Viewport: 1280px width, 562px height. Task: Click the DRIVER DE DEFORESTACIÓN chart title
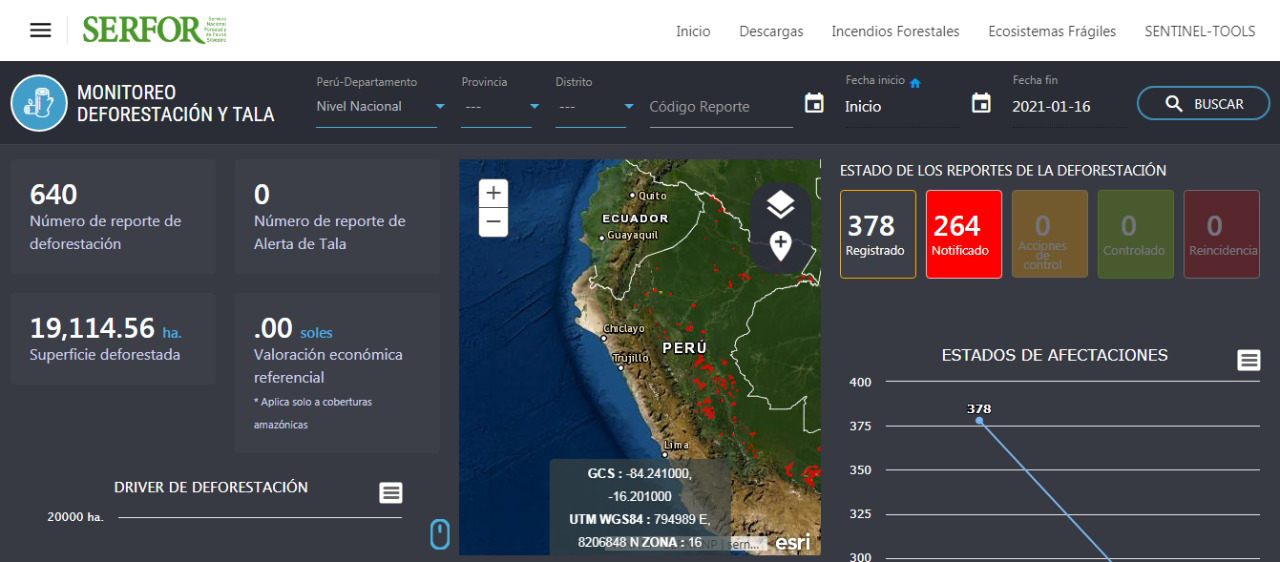211,488
